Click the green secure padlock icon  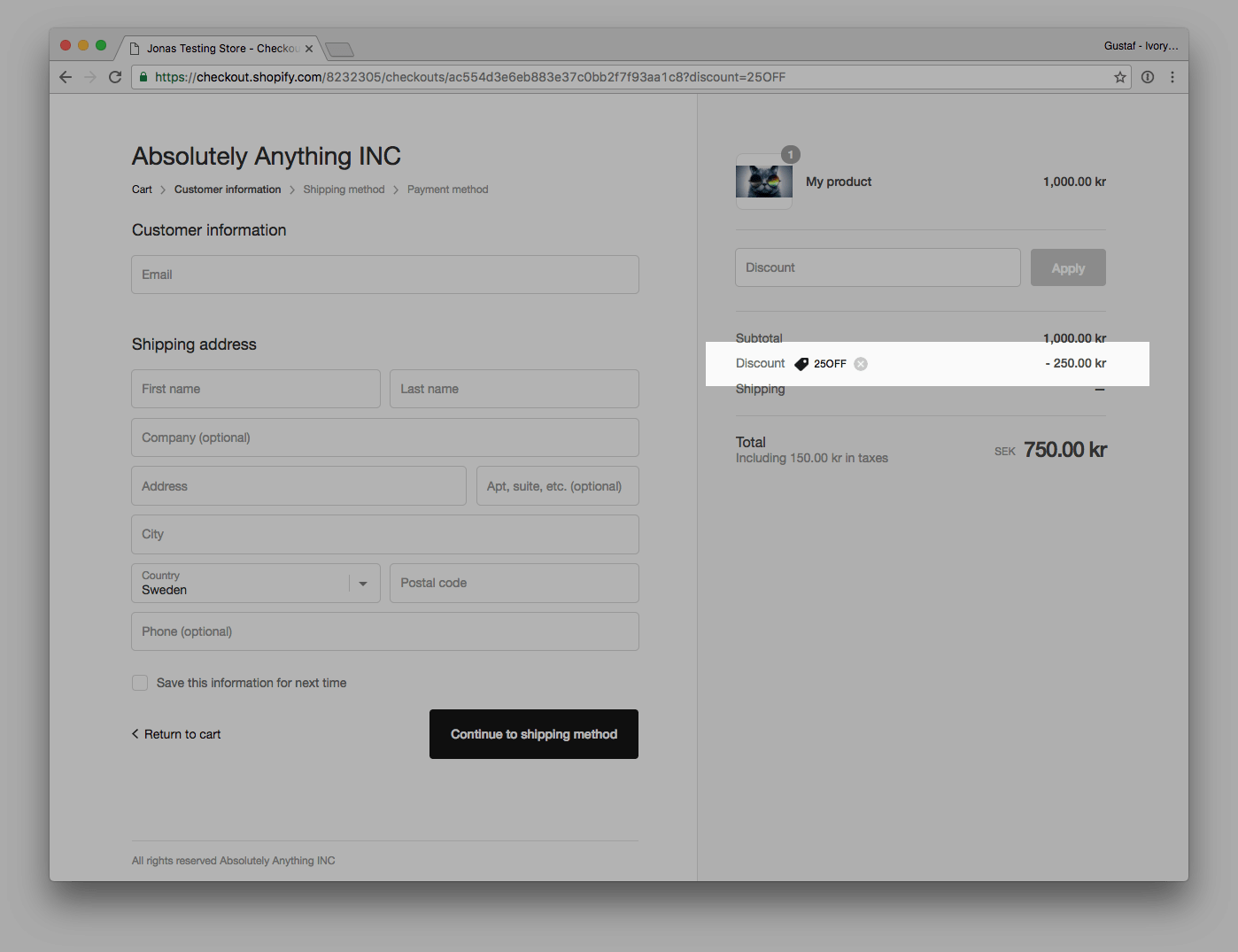143,77
